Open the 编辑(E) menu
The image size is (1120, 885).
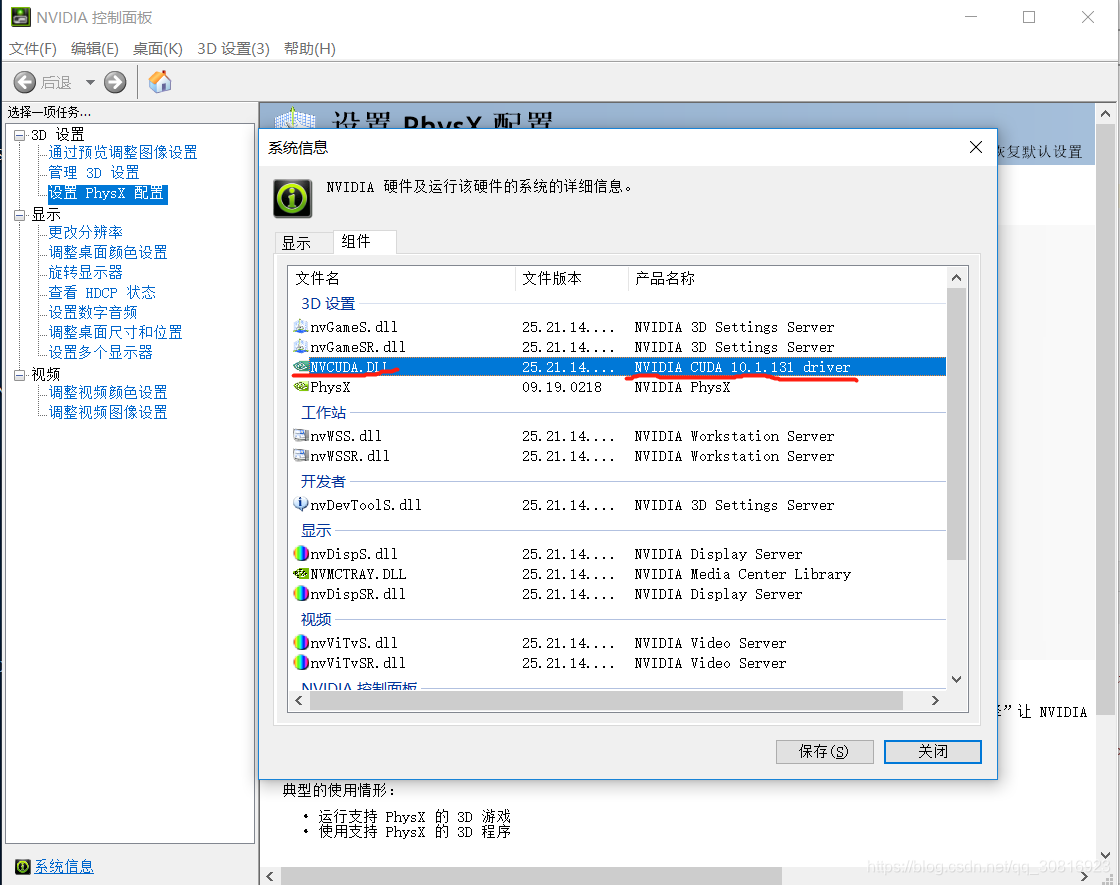95,49
